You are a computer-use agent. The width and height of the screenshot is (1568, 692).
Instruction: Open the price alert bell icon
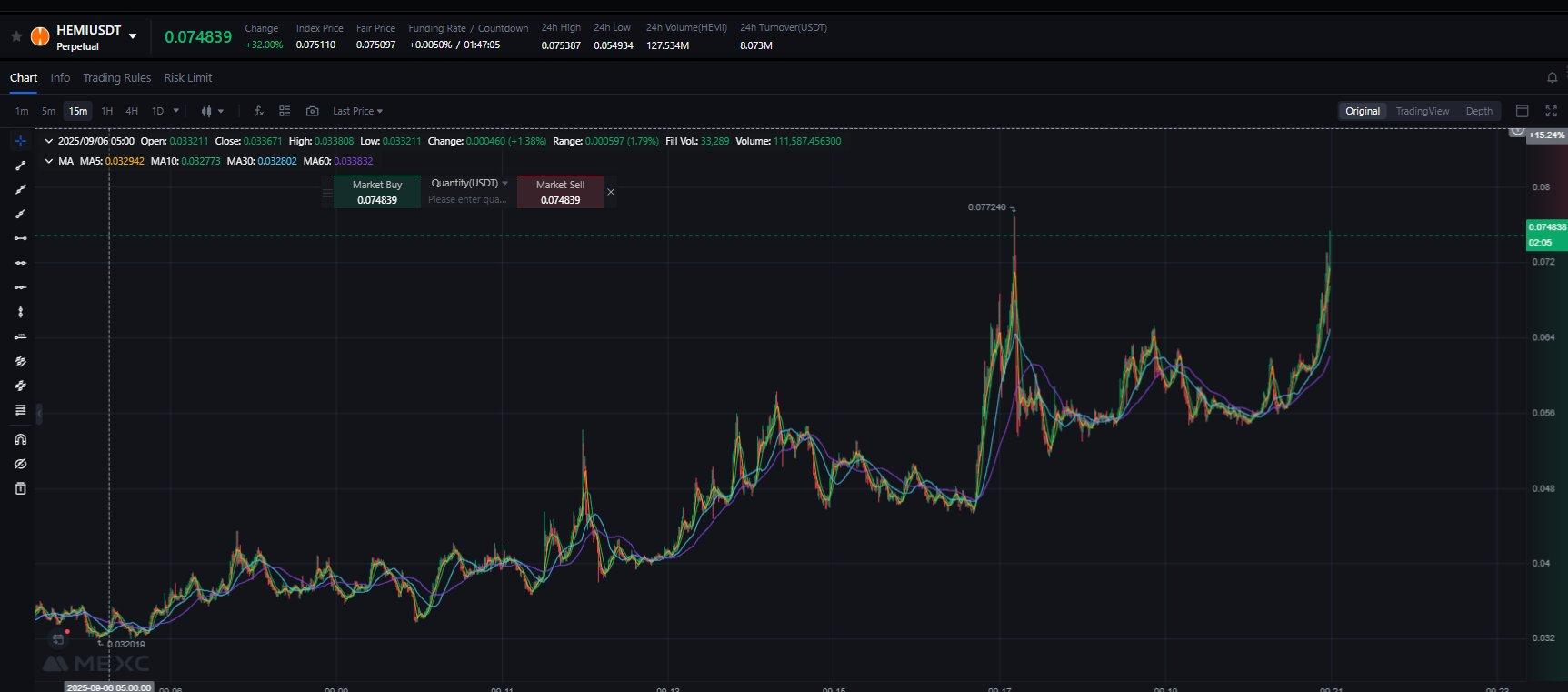[1552, 78]
